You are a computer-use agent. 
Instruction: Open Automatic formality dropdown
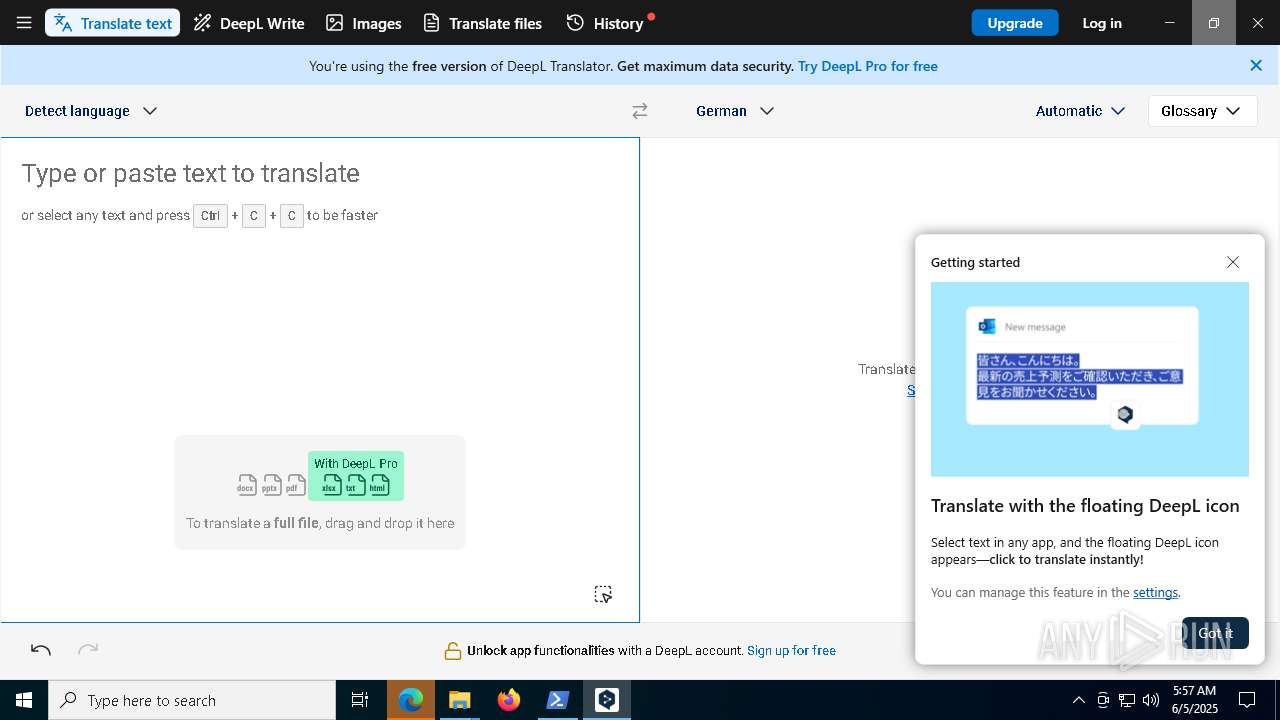pyautogui.click(x=1080, y=111)
